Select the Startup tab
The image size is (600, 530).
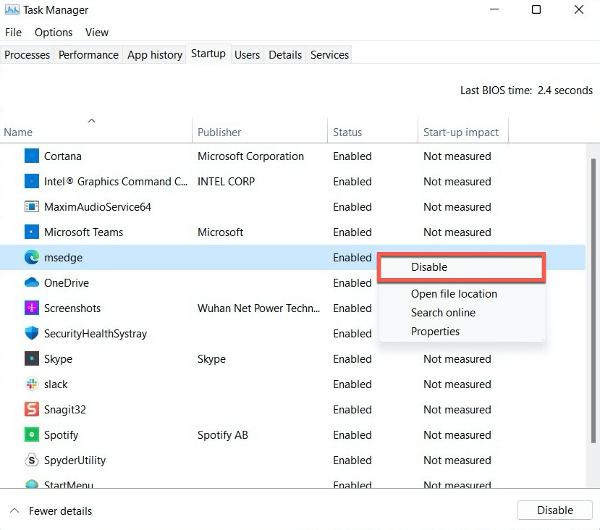pyautogui.click(x=208, y=54)
